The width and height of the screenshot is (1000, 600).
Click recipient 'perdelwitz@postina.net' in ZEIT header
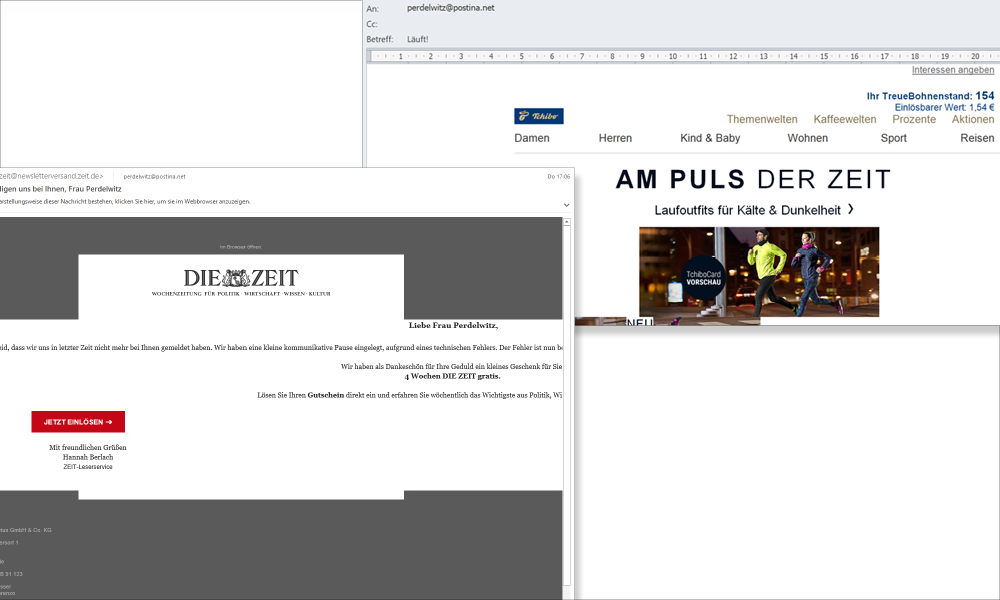tap(154, 177)
